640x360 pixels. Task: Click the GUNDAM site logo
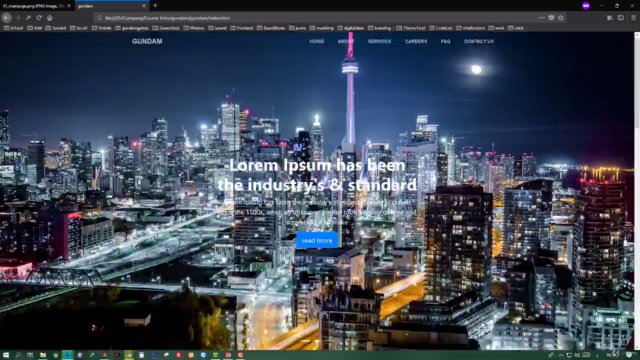(147, 41)
